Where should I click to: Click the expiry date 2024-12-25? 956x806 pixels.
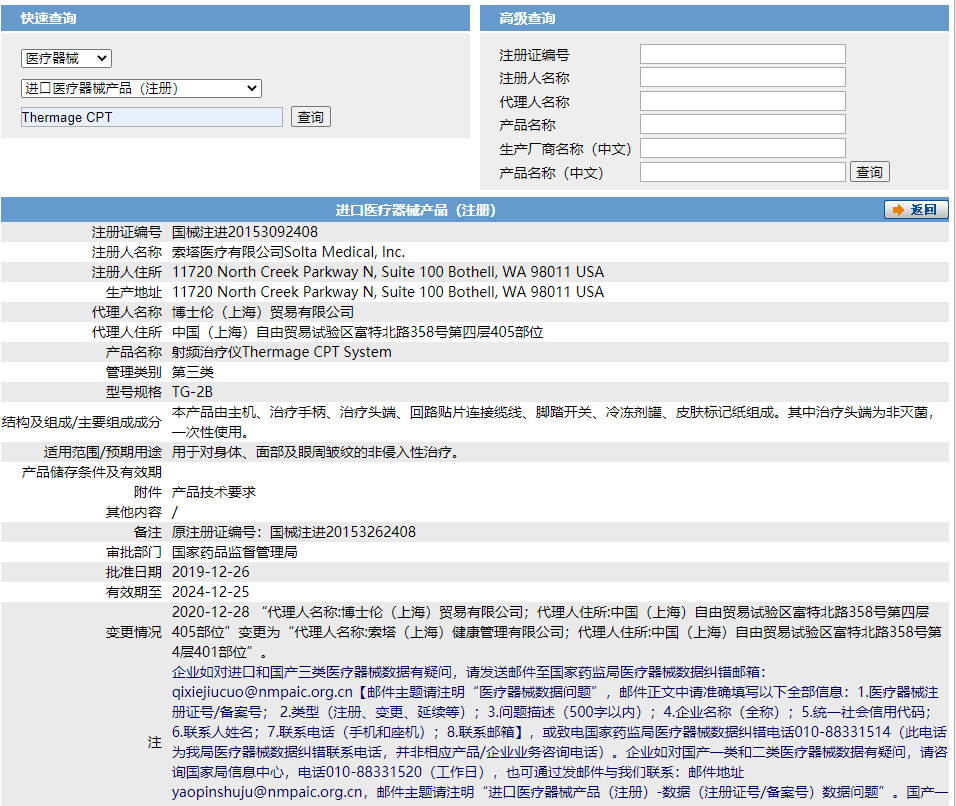(211, 592)
